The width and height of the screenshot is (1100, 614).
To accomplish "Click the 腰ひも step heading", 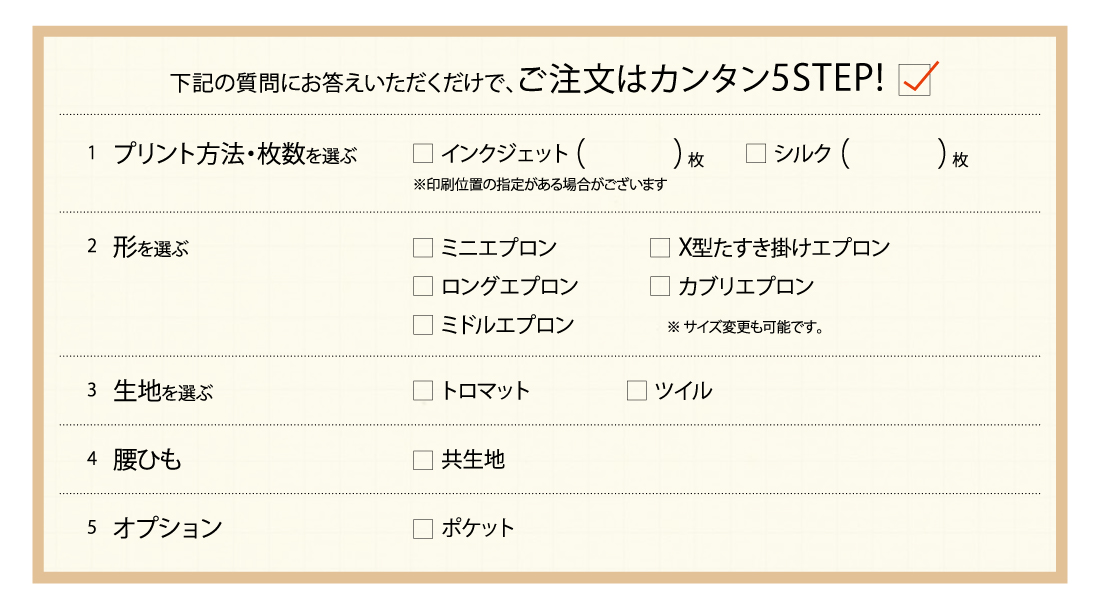I will pyautogui.click(x=147, y=460).
